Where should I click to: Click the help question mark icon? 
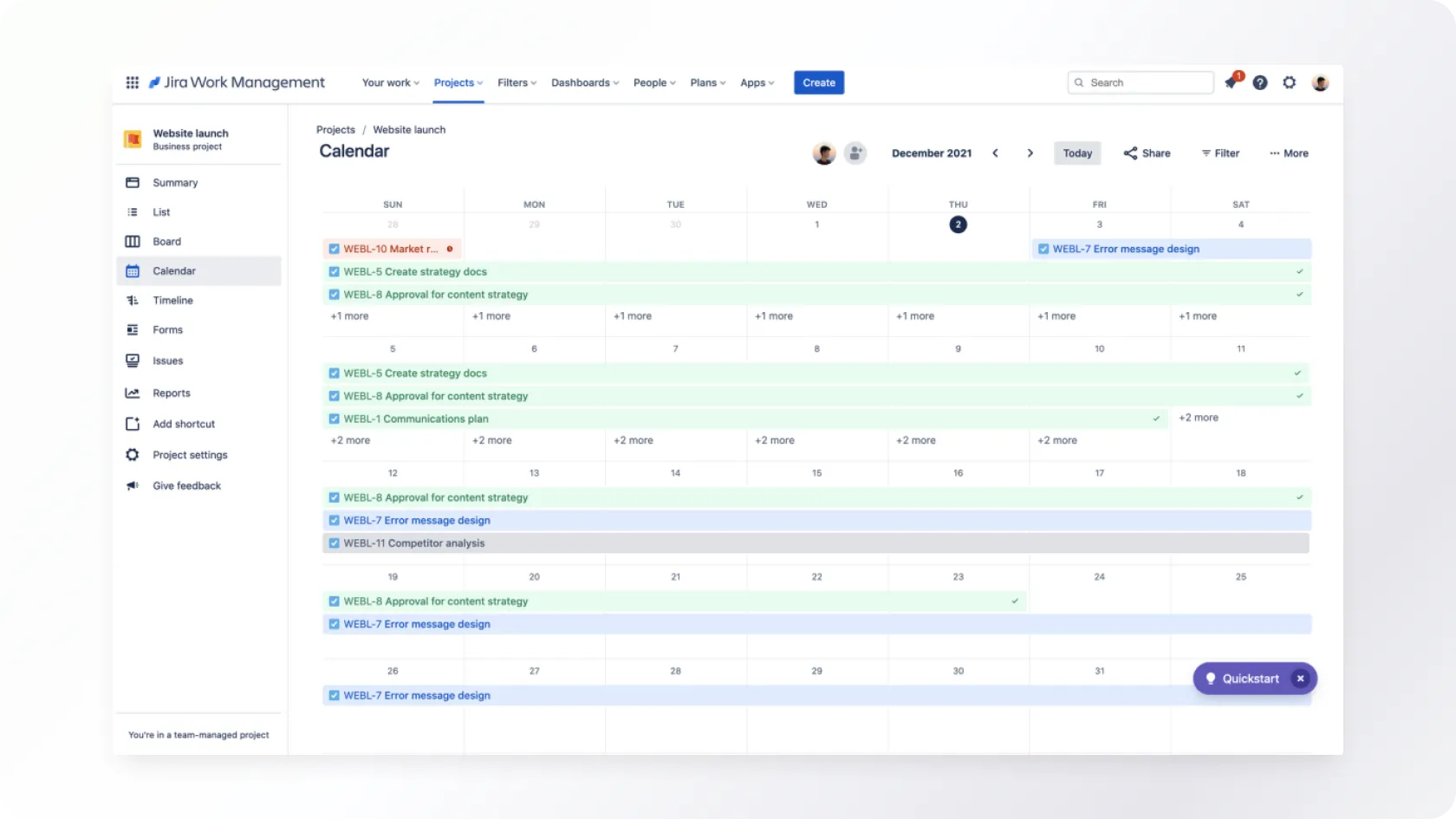[x=1260, y=83]
